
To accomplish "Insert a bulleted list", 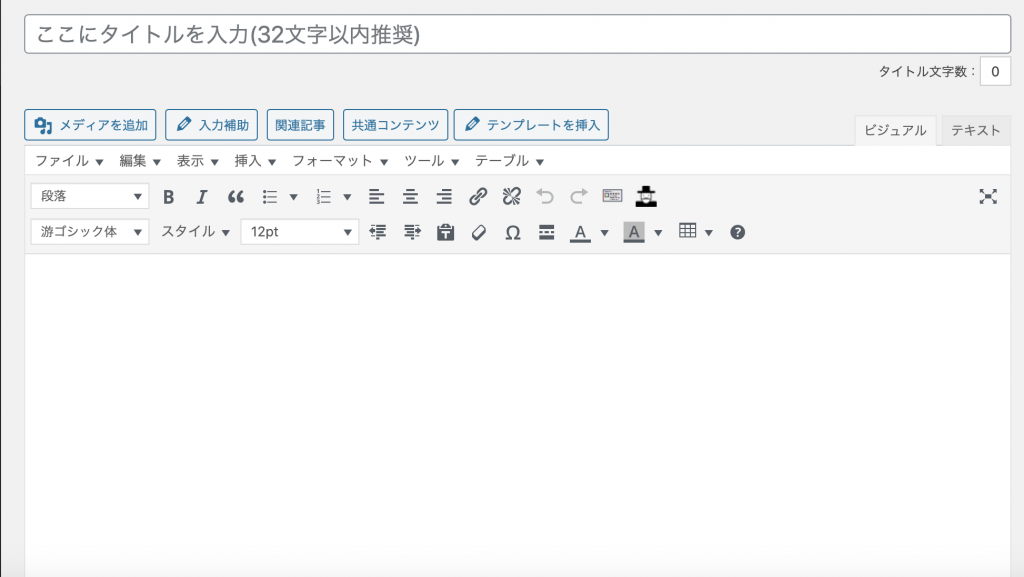I will 270,196.
